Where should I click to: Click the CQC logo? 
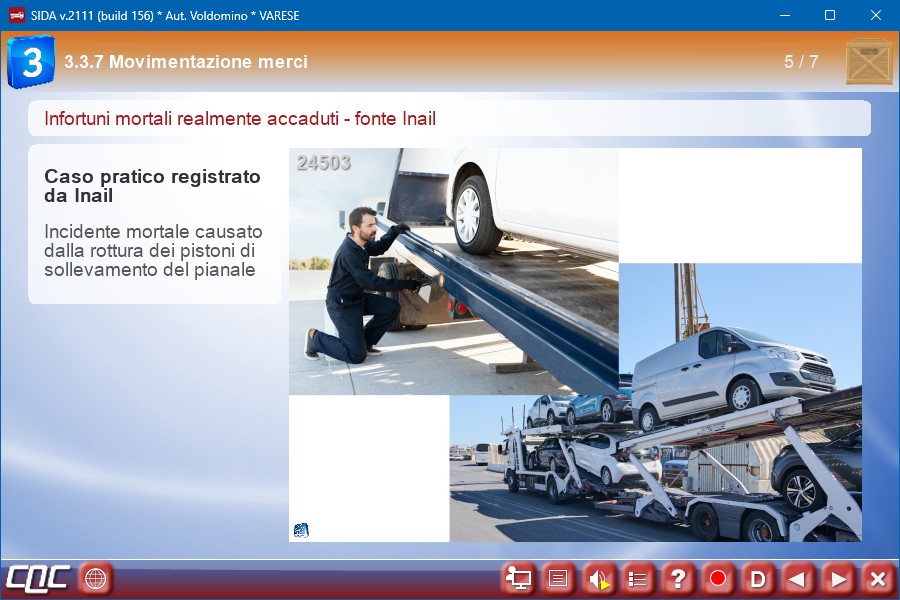pyautogui.click(x=37, y=578)
